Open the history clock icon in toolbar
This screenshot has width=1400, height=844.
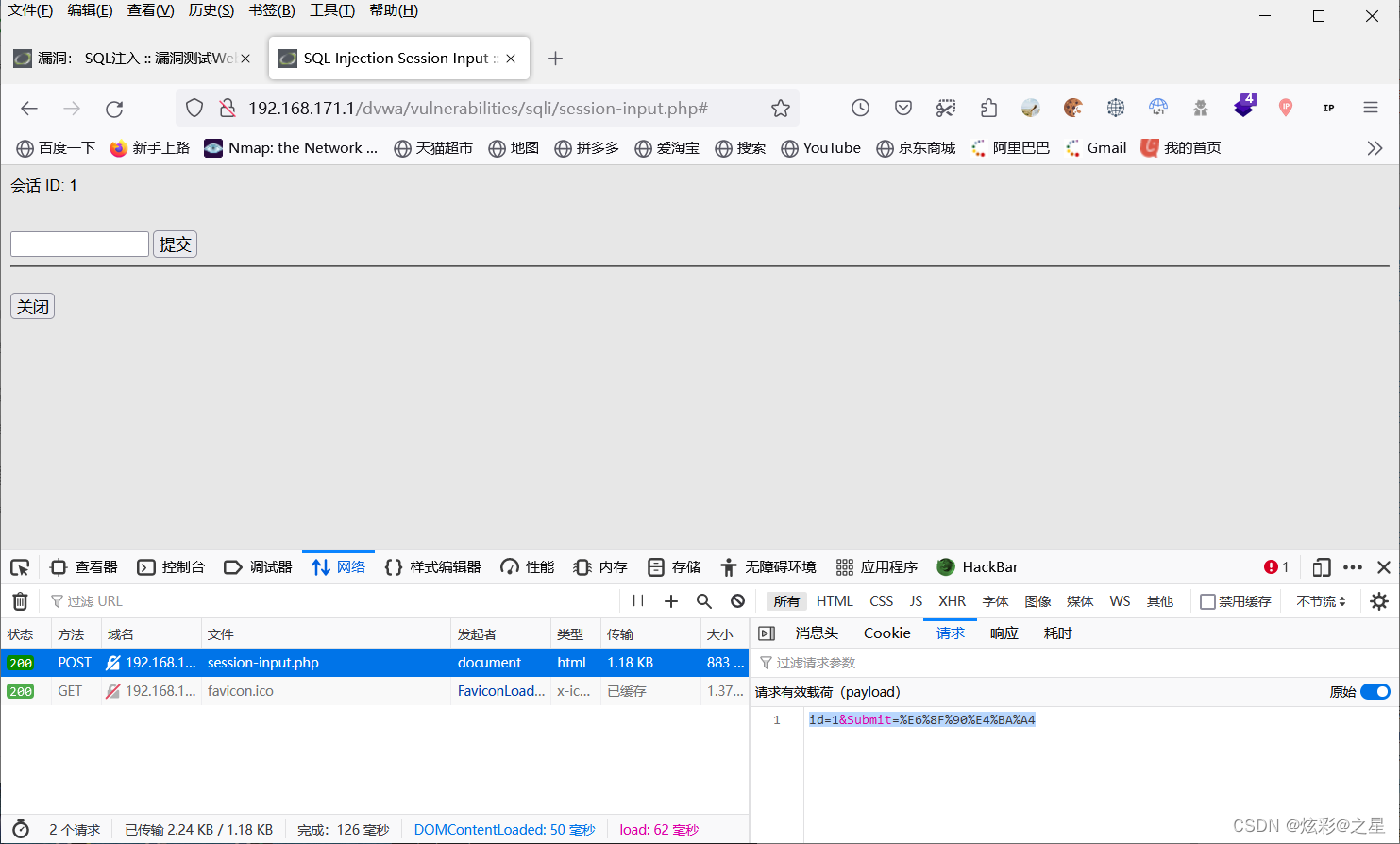click(860, 108)
